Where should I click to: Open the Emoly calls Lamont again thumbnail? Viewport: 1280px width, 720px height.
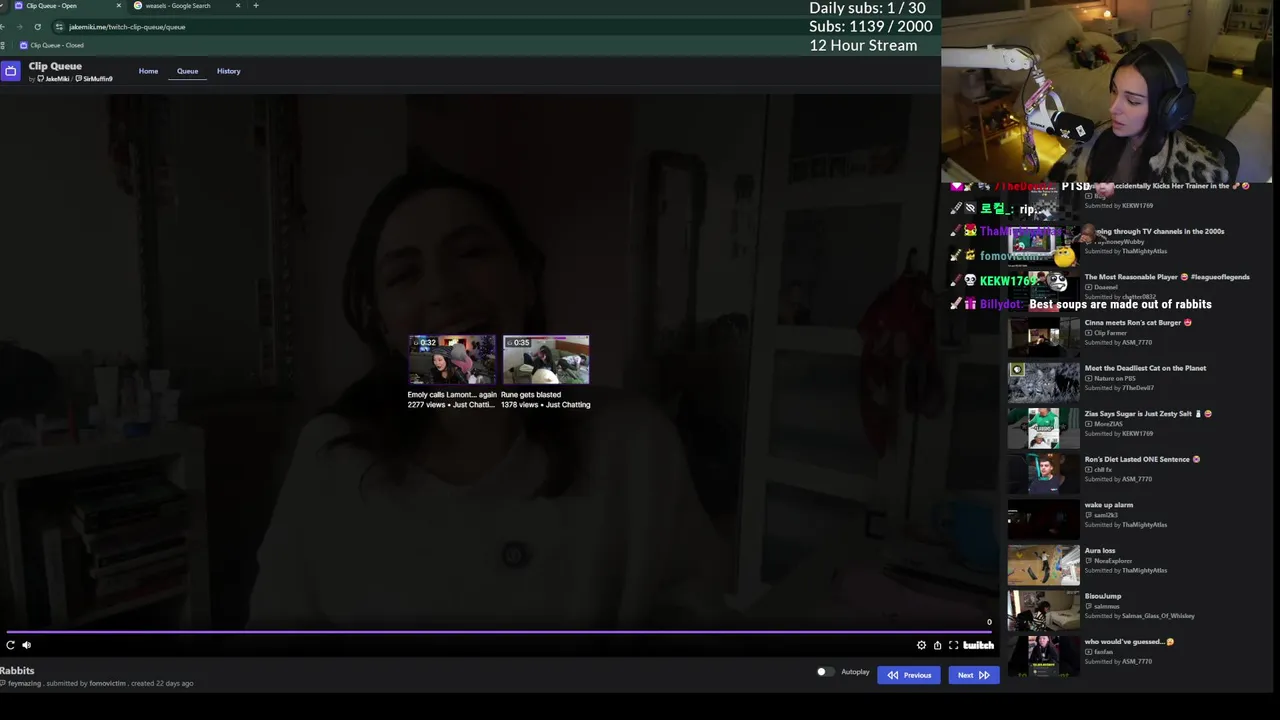pyautogui.click(x=452, y=360)
